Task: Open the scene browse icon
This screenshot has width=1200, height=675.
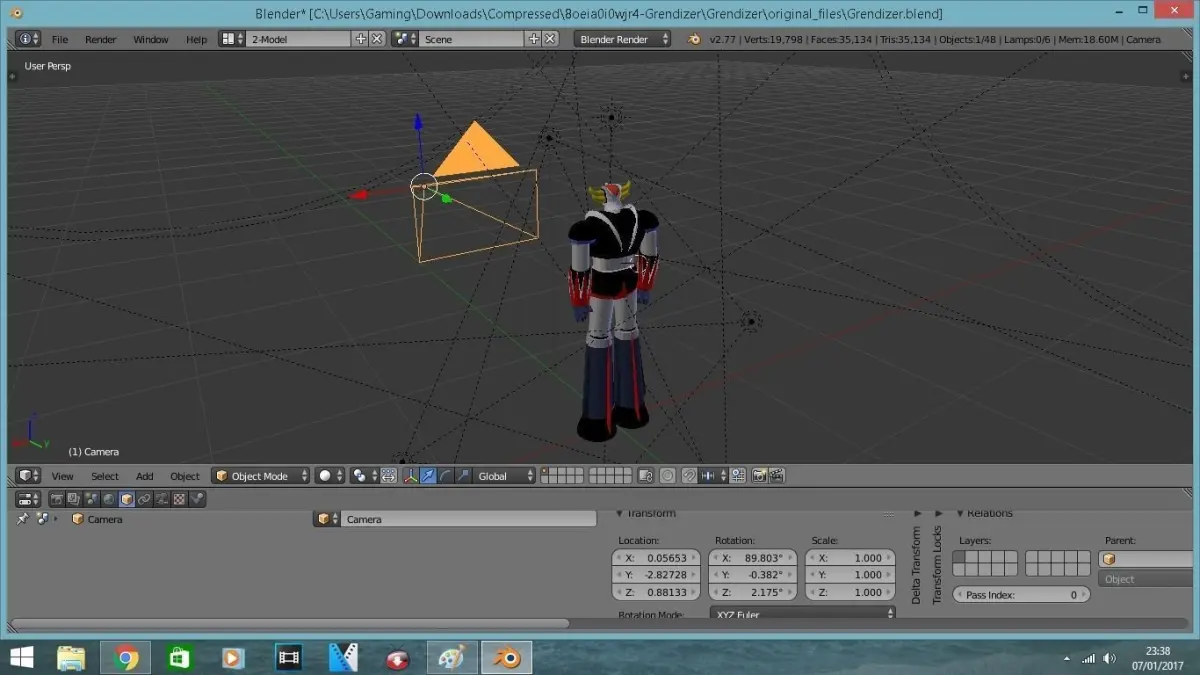Action: click(x=405, y=39)
